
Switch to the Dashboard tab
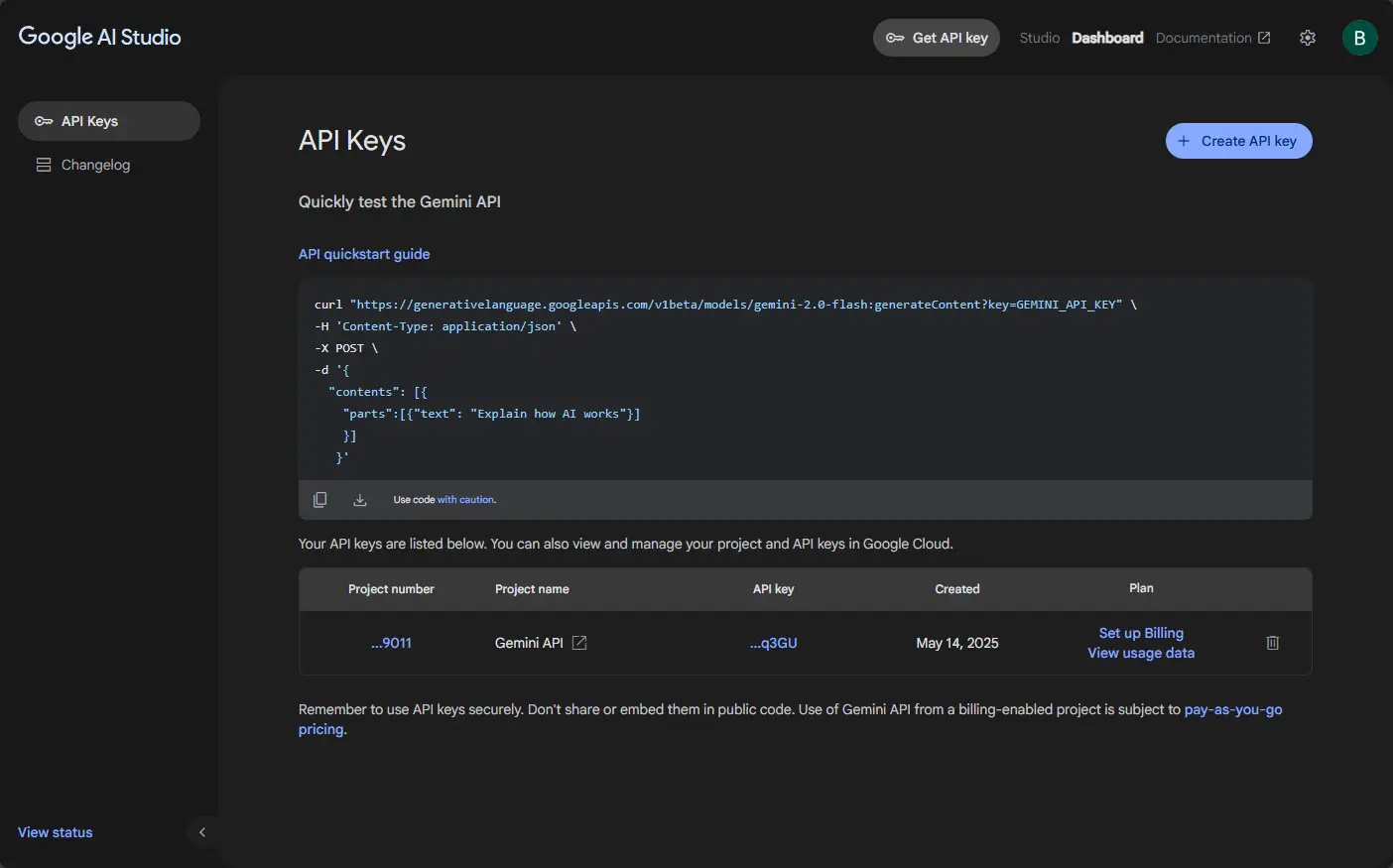[1107, 38]
